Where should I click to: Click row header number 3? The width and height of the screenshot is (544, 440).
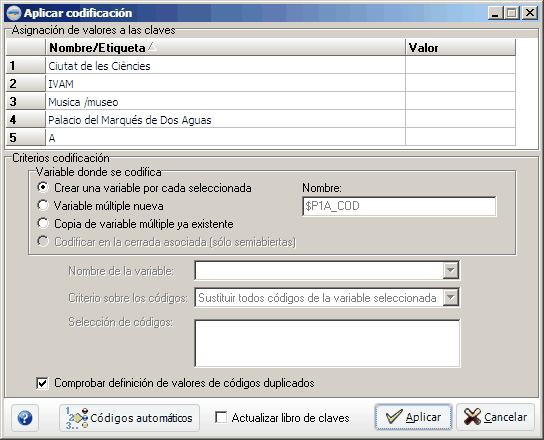pos(26,102)
